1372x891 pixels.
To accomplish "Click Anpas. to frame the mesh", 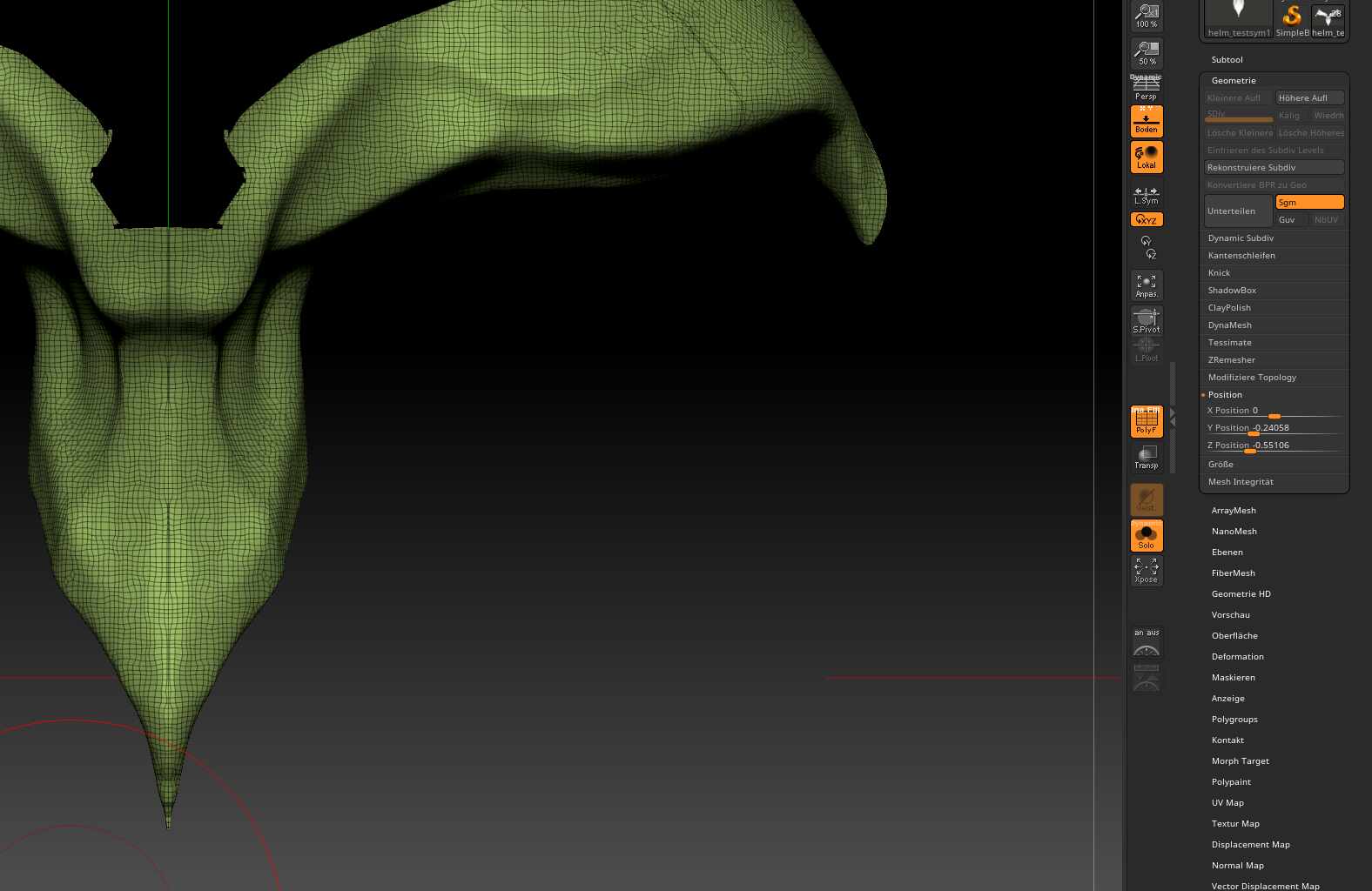I will click(1147, 285).
